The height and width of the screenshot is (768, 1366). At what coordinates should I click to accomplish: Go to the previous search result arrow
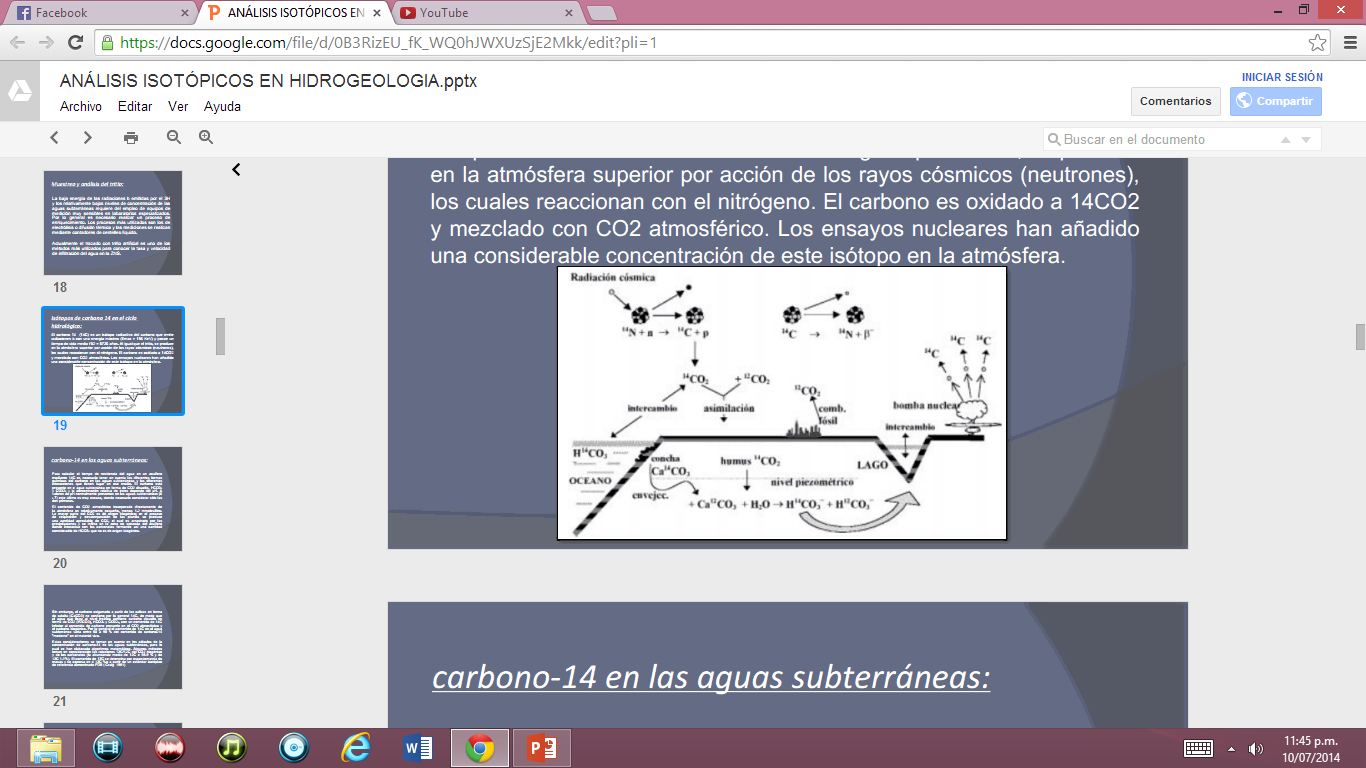(1285, 139)
